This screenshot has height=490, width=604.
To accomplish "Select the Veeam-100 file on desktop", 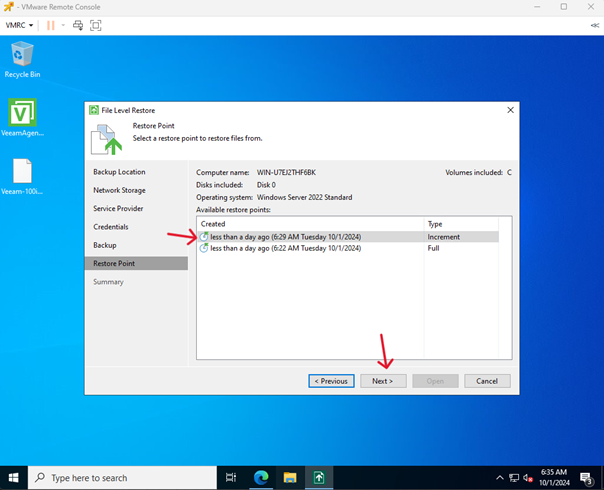I will click(21, 176).
